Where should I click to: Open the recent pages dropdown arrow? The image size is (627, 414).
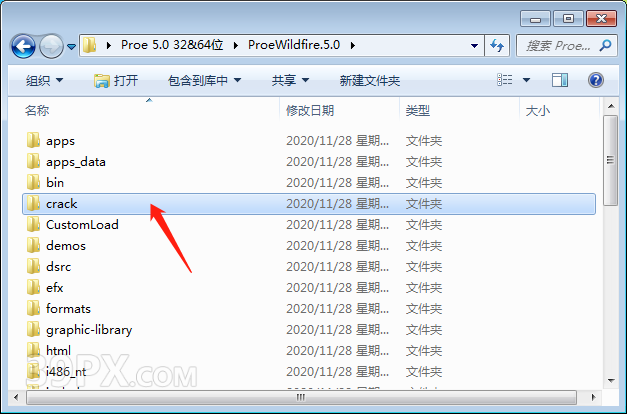72,47
